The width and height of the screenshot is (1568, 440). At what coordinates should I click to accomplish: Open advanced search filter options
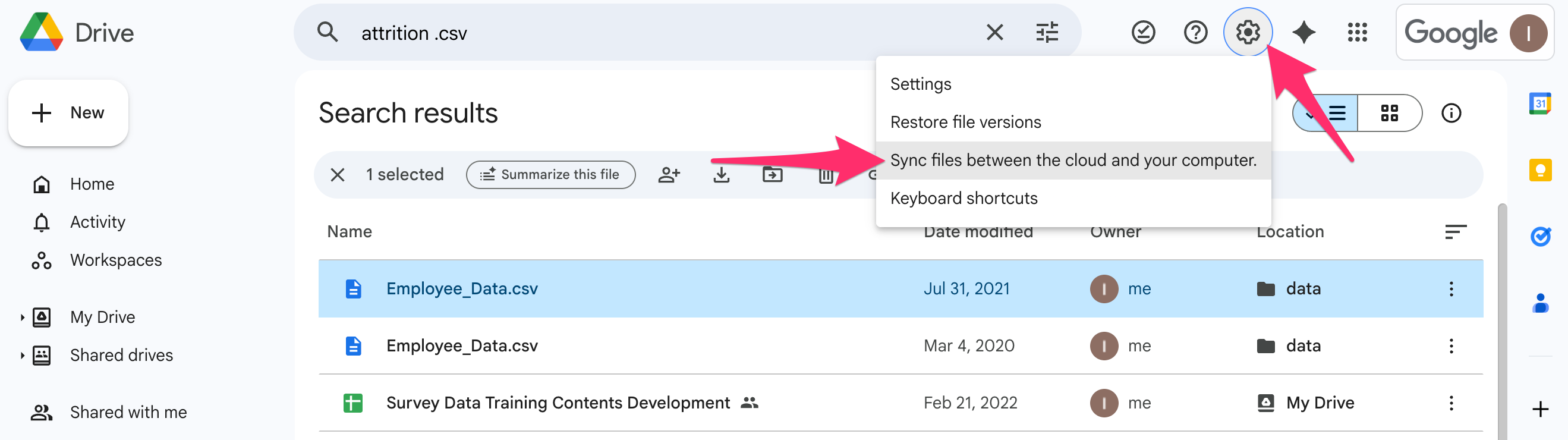point(1047,32)
